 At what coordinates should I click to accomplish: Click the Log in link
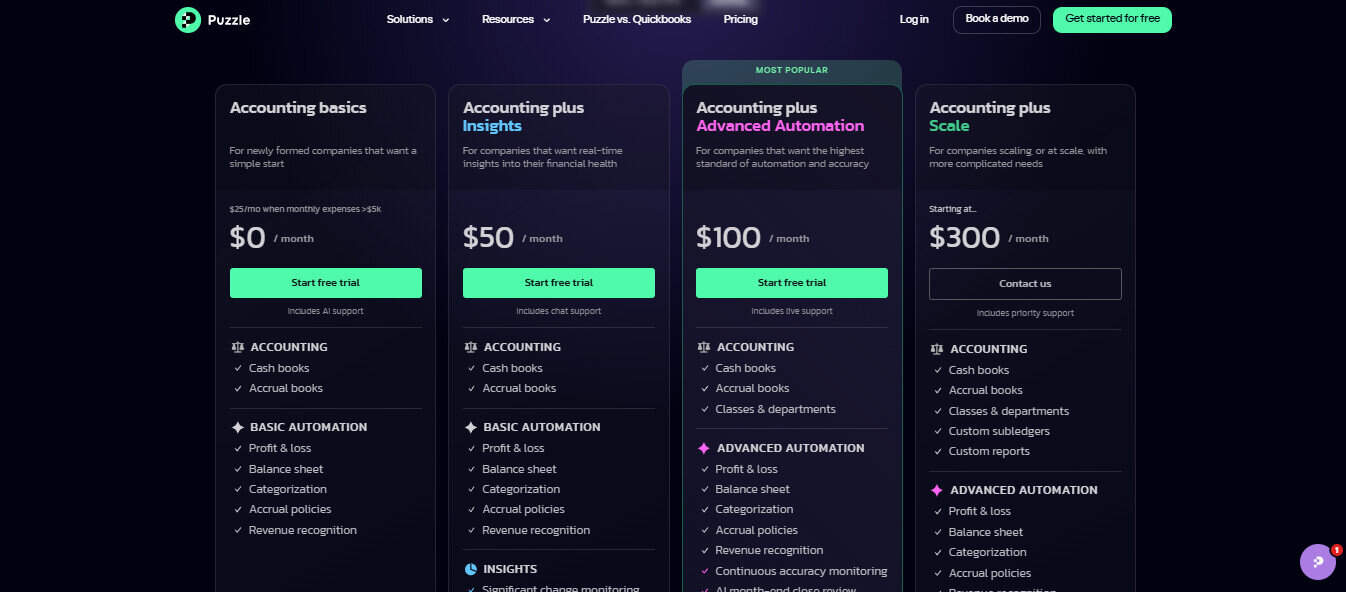[x=914, y=19]
